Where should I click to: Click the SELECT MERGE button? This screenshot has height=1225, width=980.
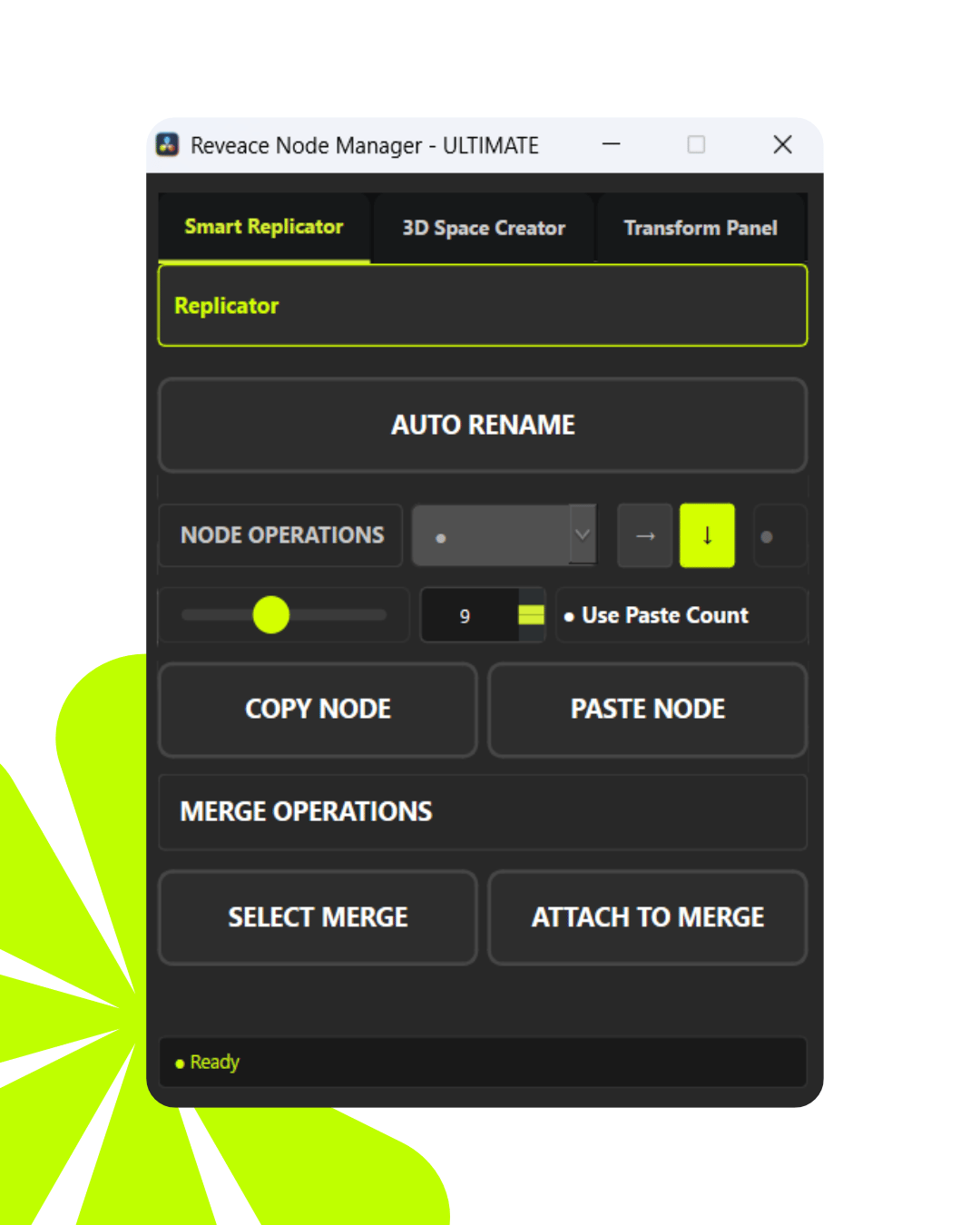pos(318,917)
